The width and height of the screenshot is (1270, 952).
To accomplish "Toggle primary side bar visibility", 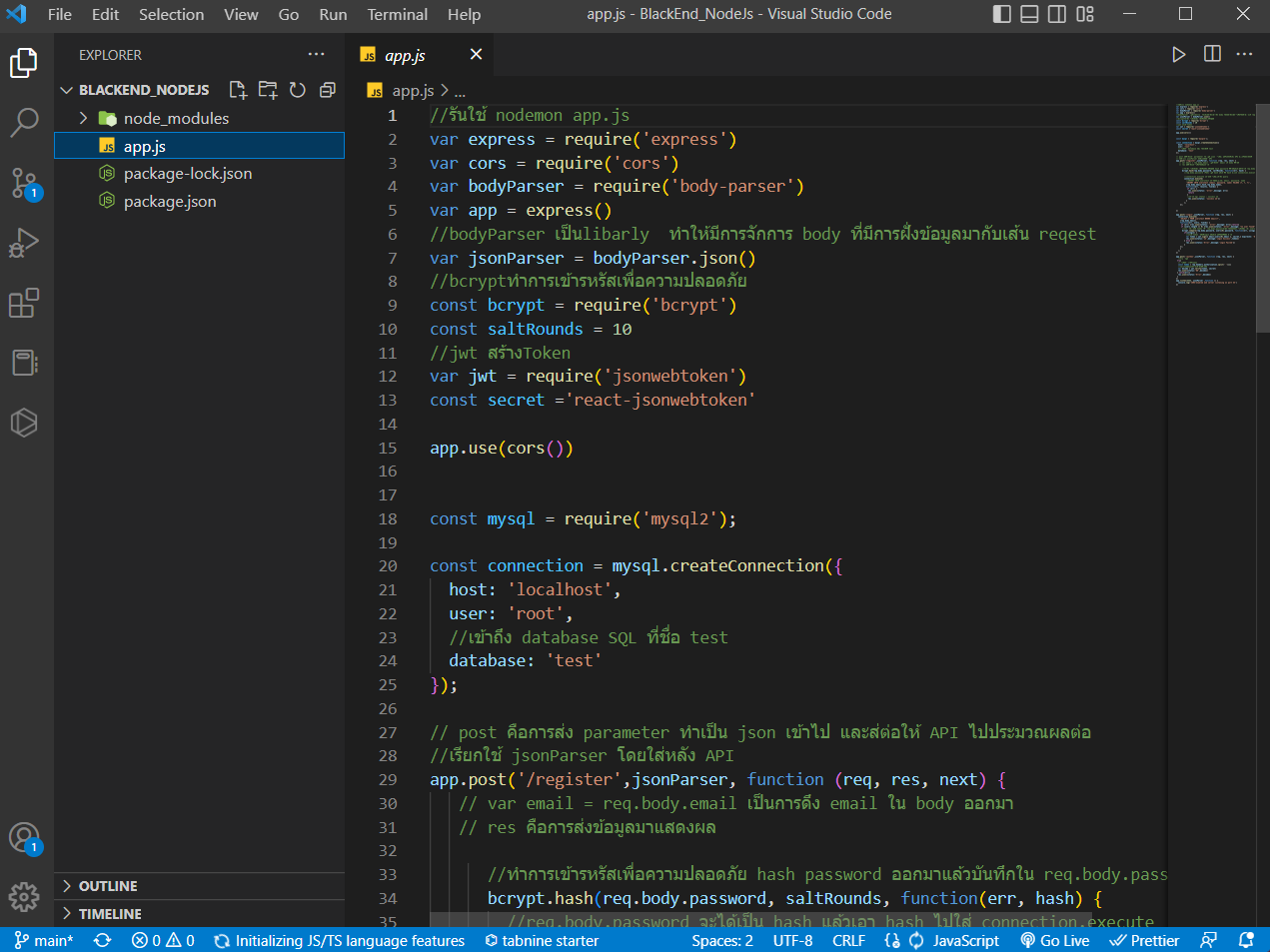I will pos(1002,14).
